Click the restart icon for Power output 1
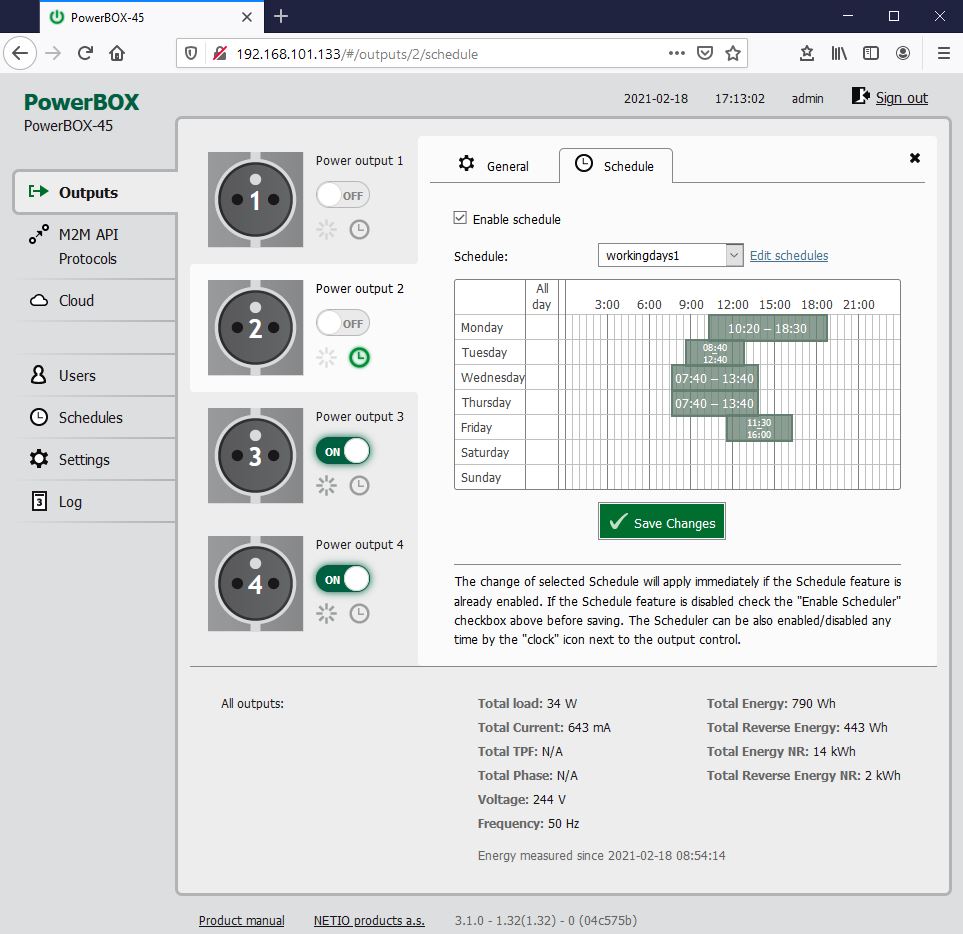Screen dimensions: 963x934 click(327, 230)
